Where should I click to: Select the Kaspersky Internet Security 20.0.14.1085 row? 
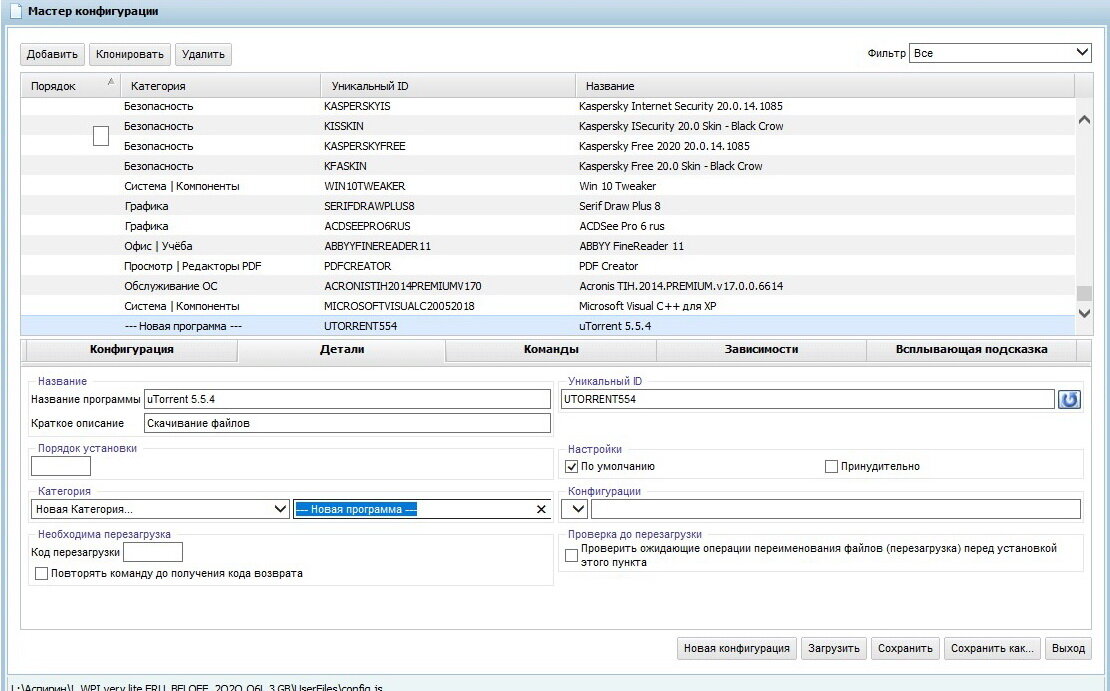[x=547, y=106]
